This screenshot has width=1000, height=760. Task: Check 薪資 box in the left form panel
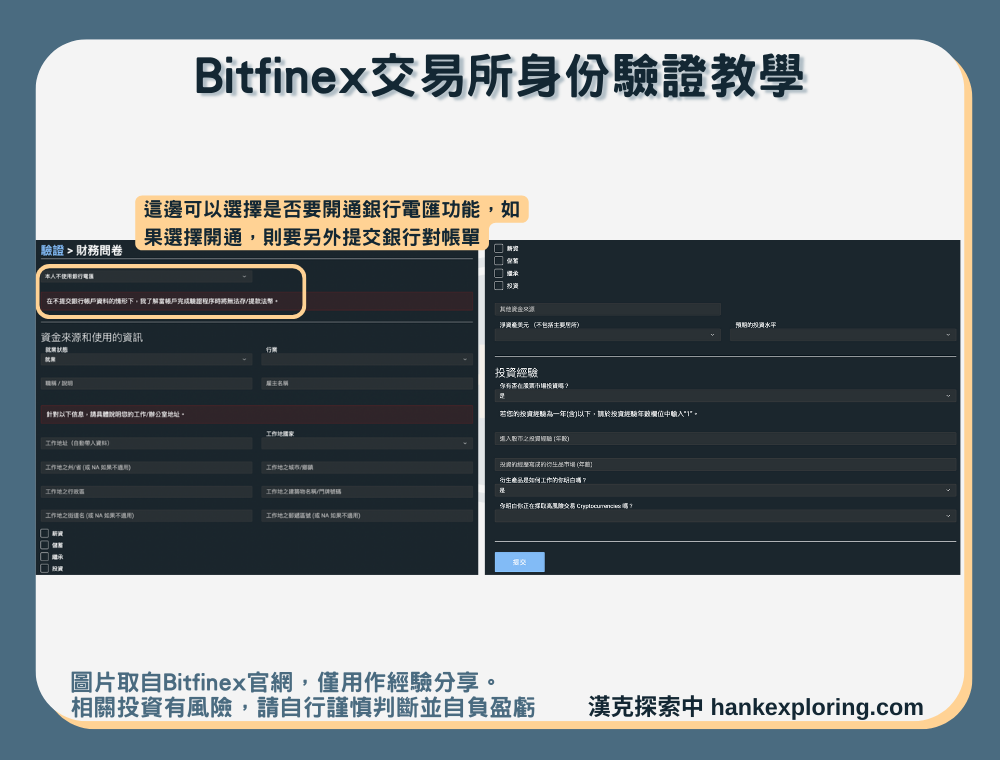click(45, 533)
